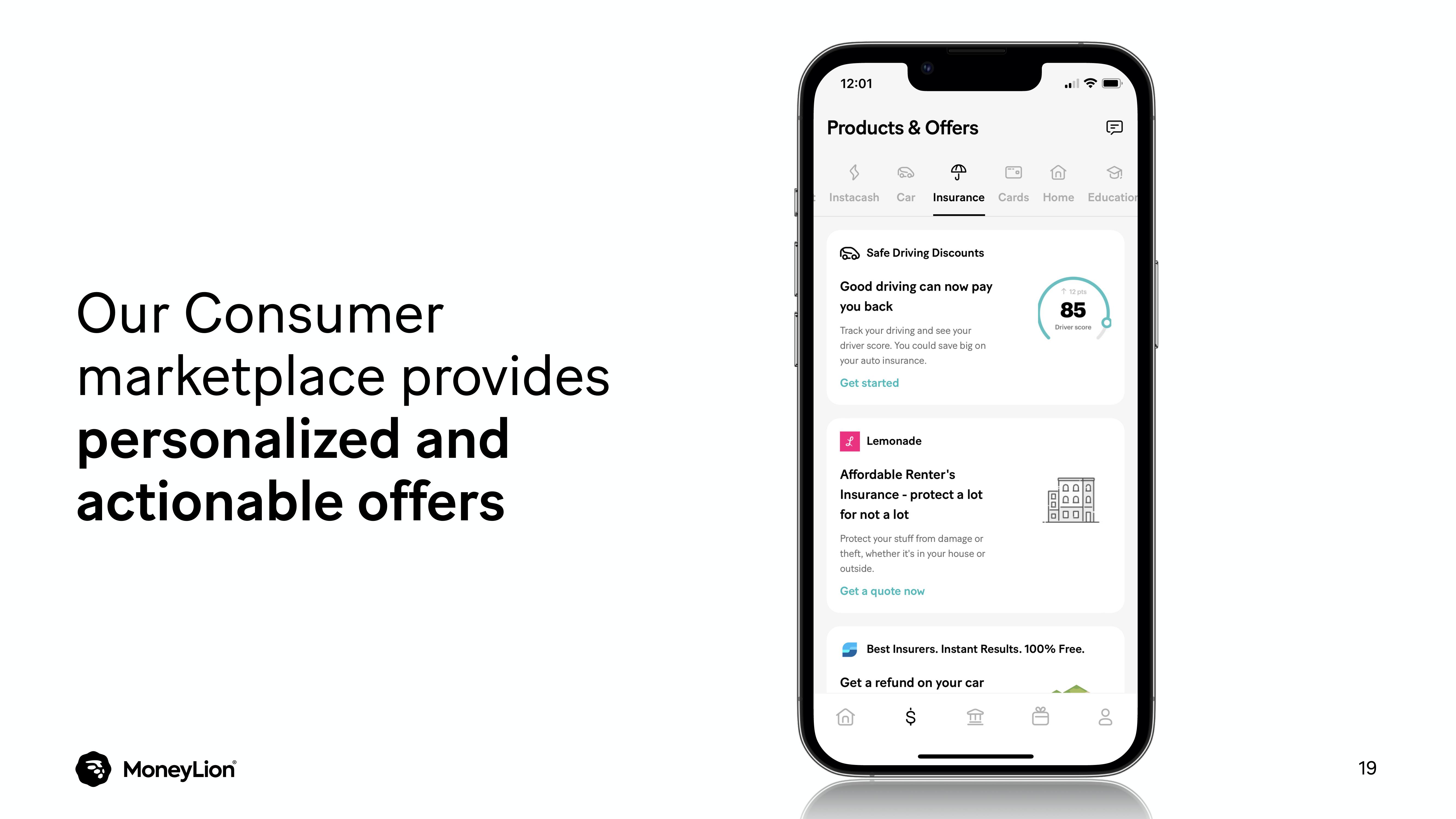Tap the bottom nav profile icon
Screen dimensions: 1456x819
pos(1105,717)
